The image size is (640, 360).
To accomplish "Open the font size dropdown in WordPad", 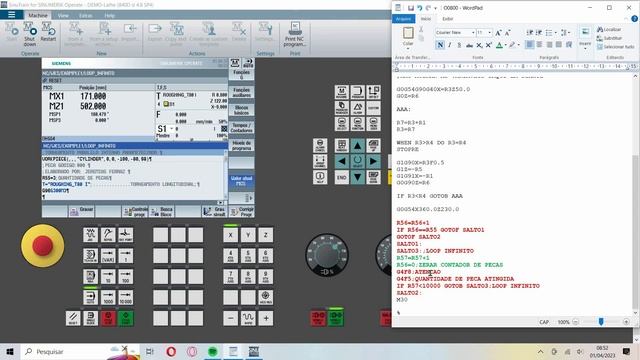I will 490,32.
